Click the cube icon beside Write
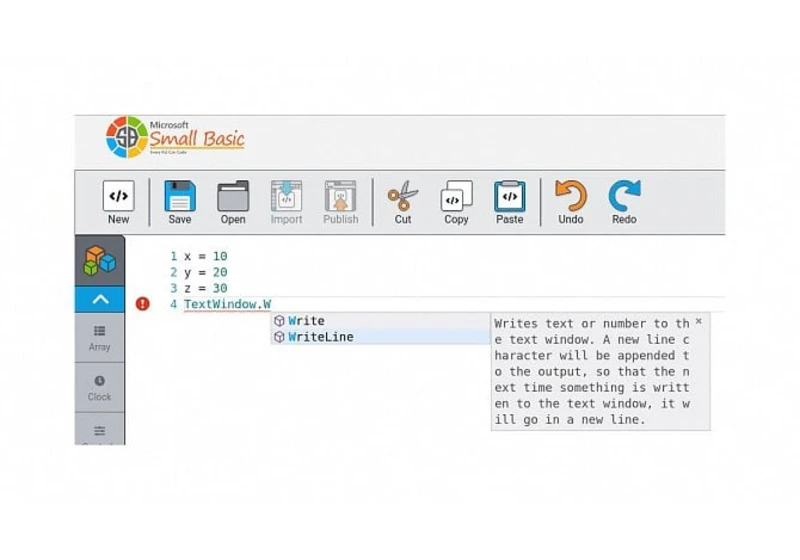The height and width of the screenshot is (560, 800). pos(279,321)
